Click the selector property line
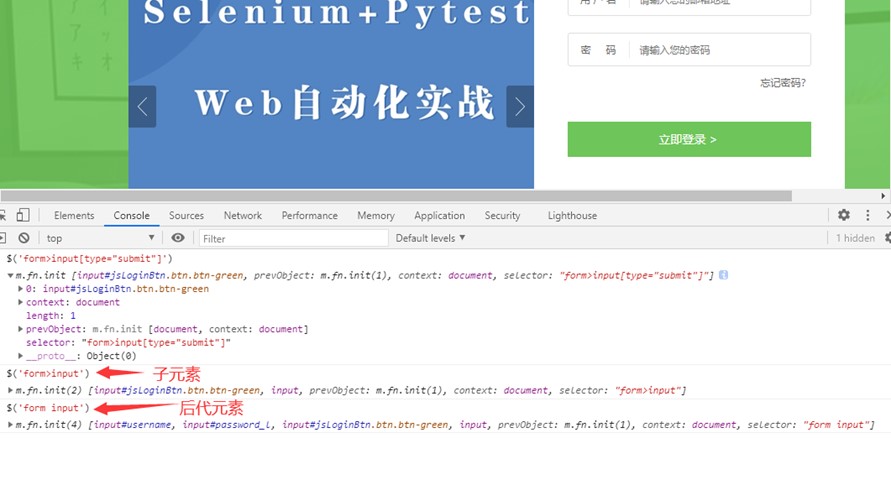891x485 pixels. point(128,342)
